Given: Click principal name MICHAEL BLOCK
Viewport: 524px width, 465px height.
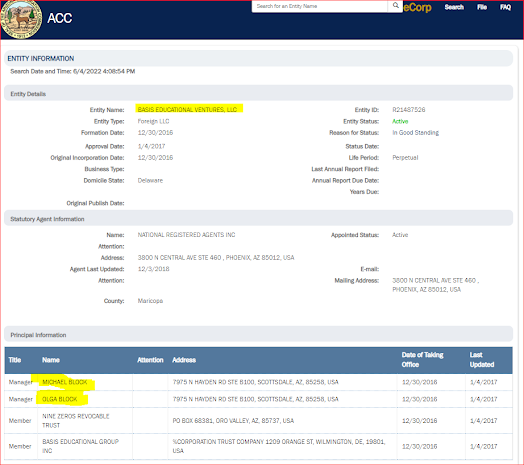Looking at the screenshot, I should [x=64, y=382].
